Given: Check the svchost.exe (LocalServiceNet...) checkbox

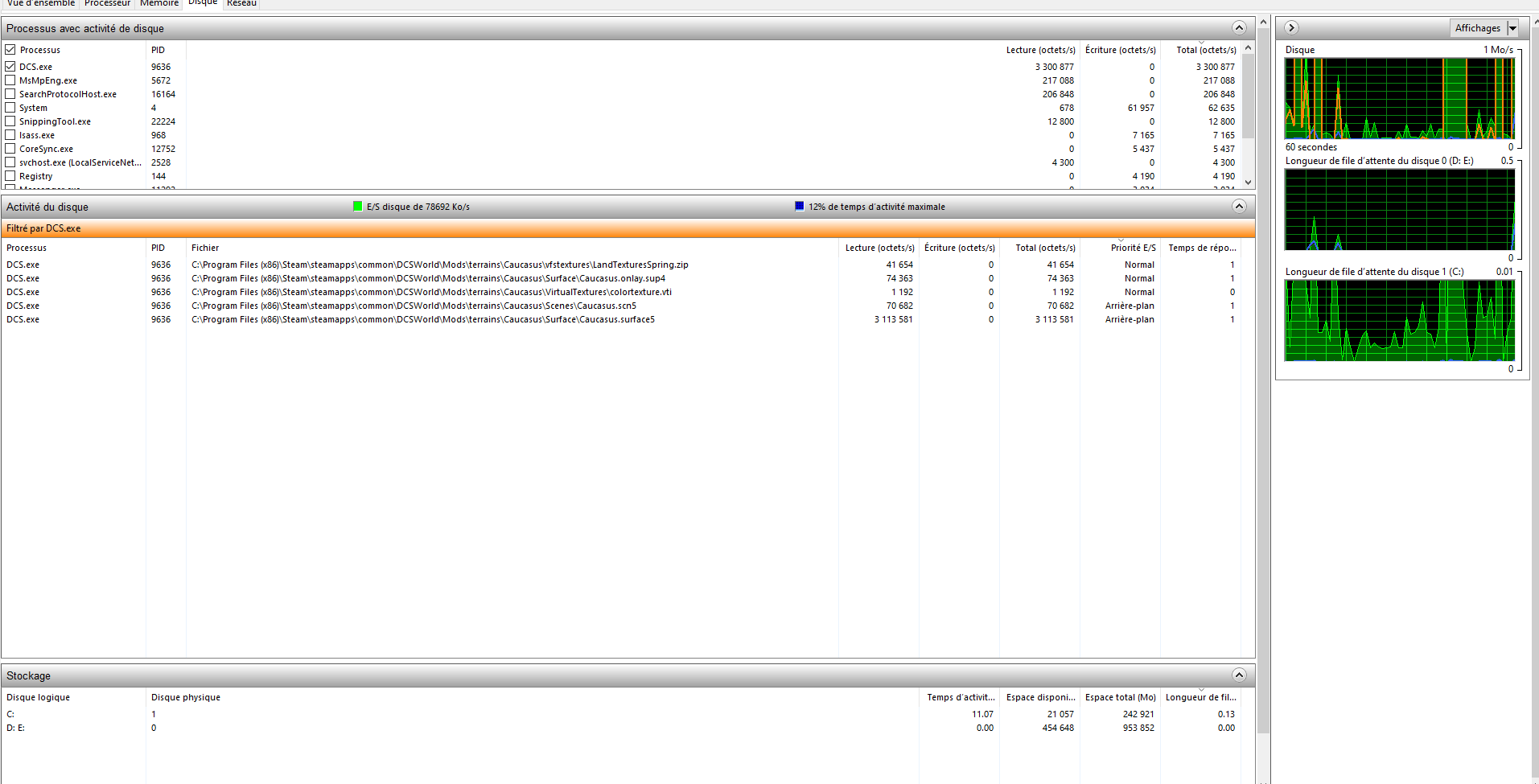Looking at the screenshot, I should click(10, 162).
